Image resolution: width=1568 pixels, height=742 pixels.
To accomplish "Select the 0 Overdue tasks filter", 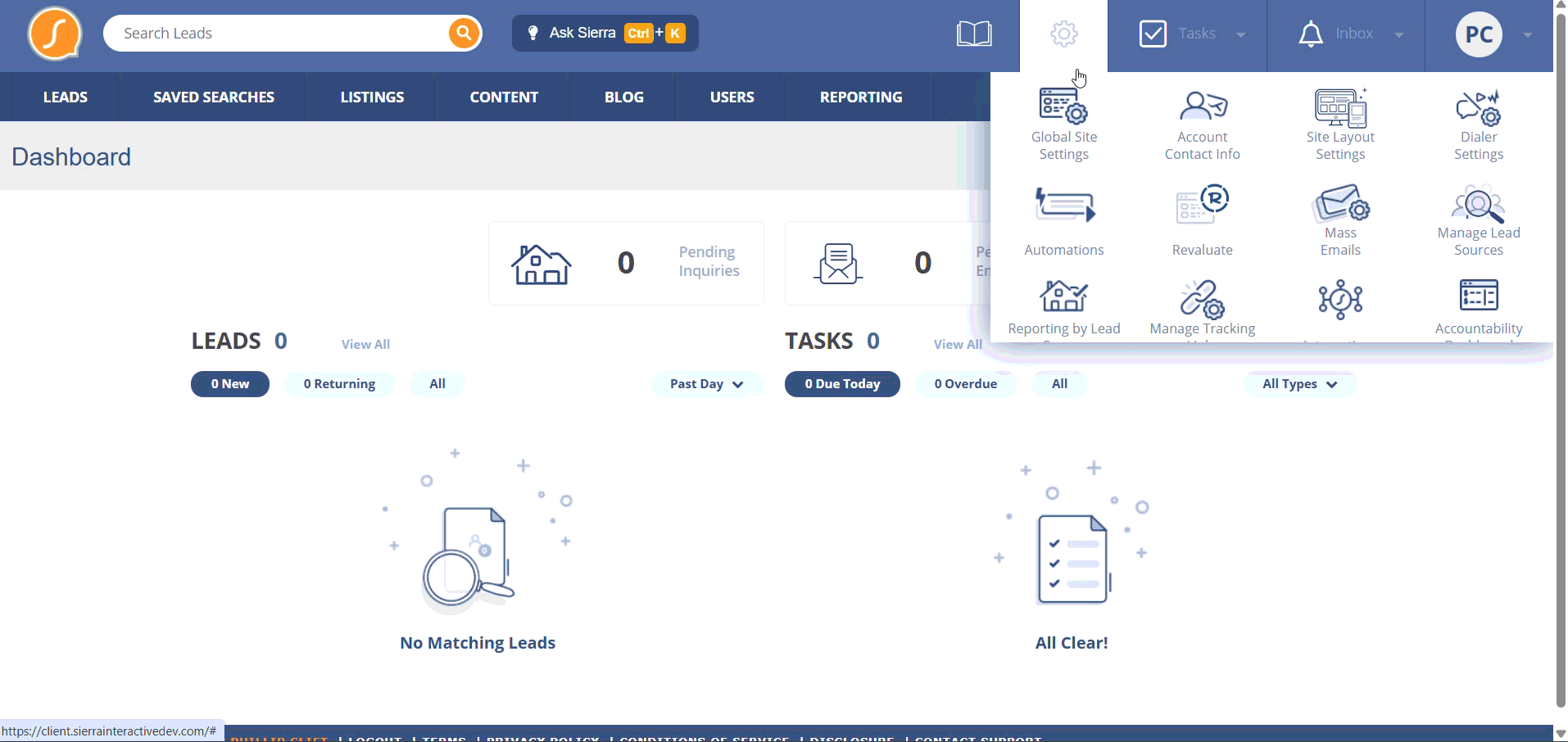I will (965, 384).
